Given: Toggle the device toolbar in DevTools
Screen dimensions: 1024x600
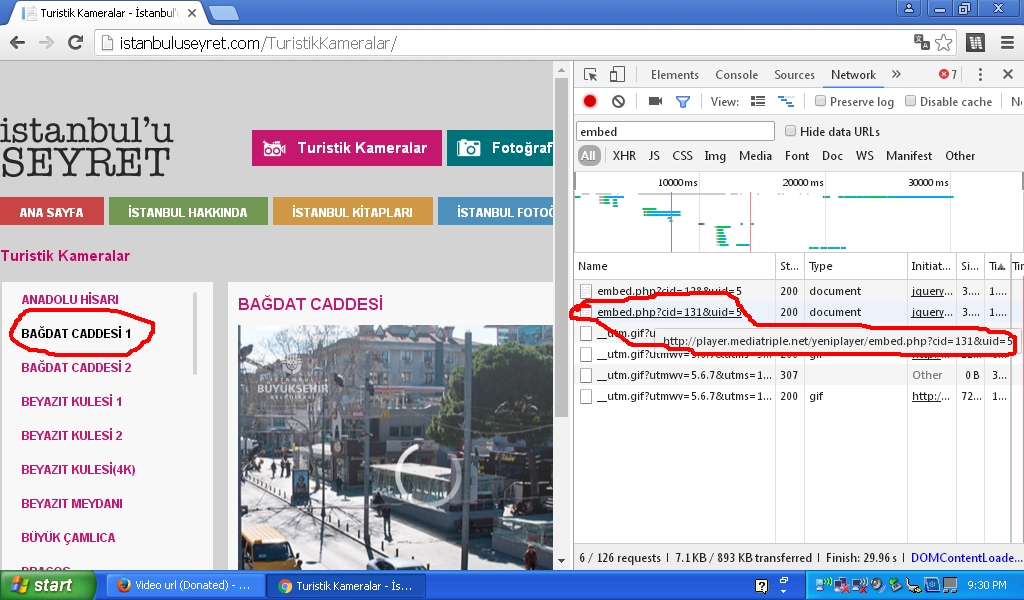Looking at the screenshot, I should [616, 74].
